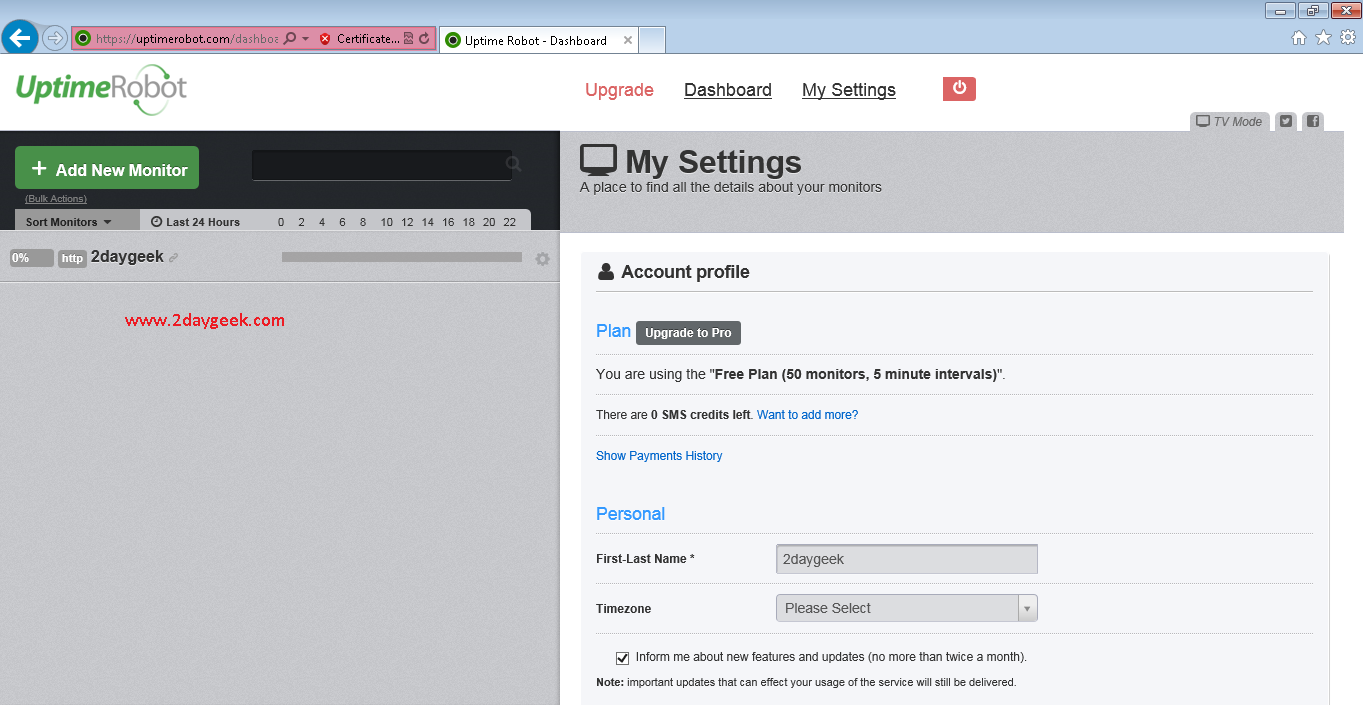
Task: Refresh the page with the reload icon
Action: 424,39
